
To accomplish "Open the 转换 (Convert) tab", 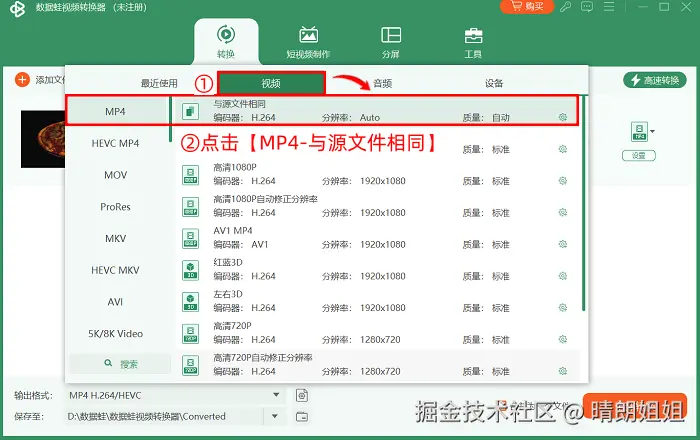I will point(226,42).
